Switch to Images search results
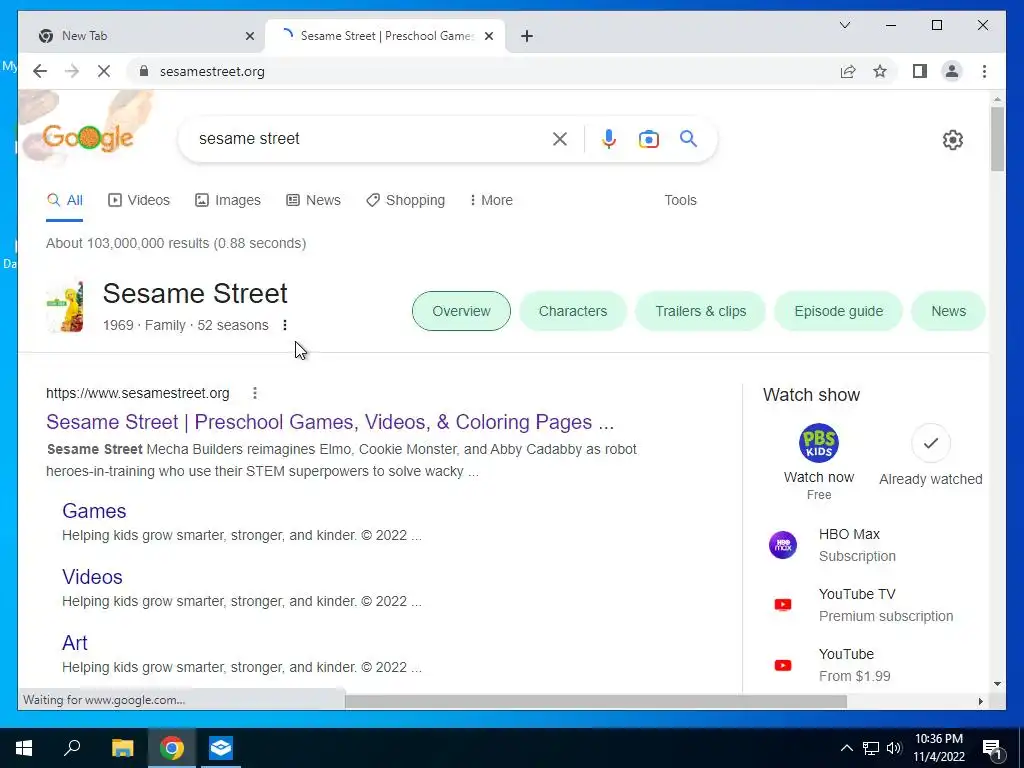Viewport: 1024px width, 768px height. pyautogui.click(x=228, y=200)
